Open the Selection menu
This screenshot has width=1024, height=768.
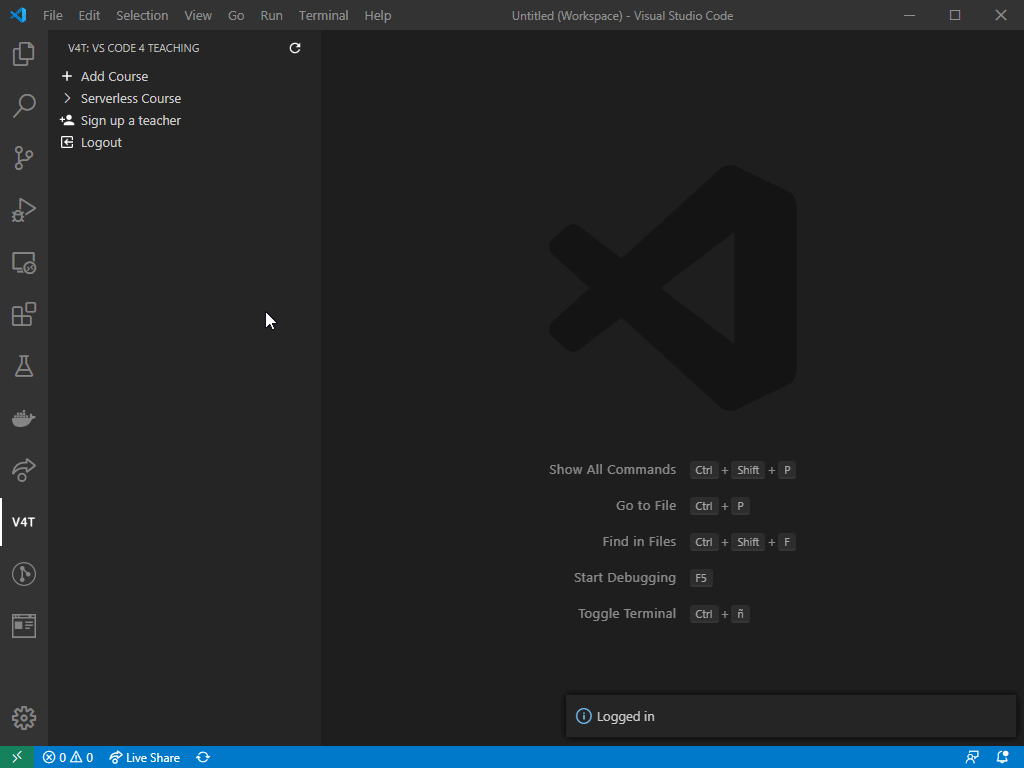[142, 15]
